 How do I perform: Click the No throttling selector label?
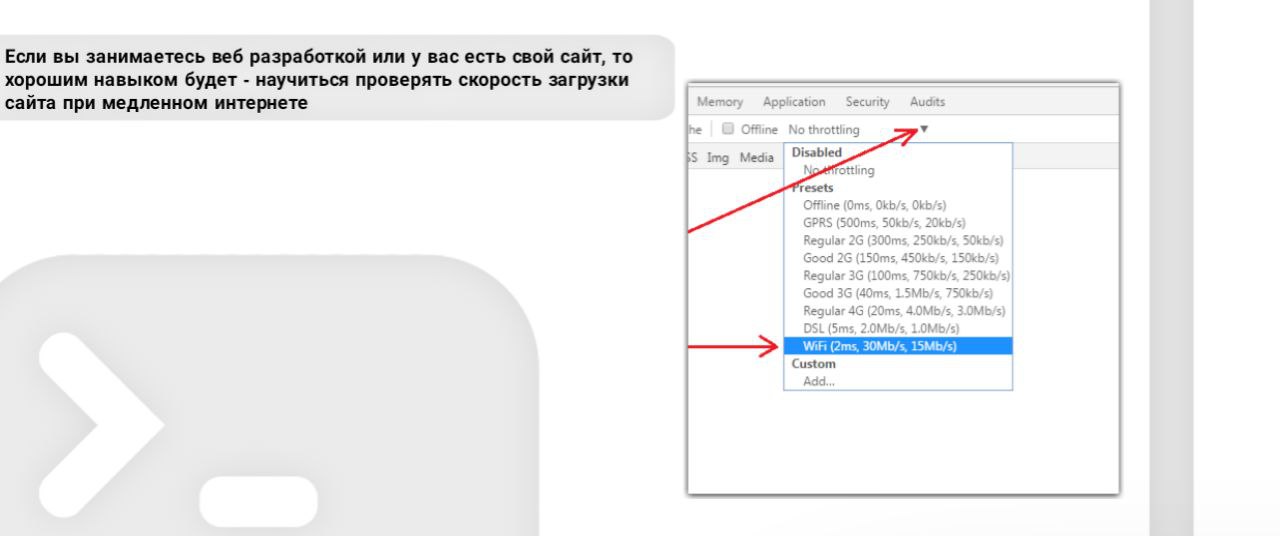pyautogui.click(x=823, y=130)
